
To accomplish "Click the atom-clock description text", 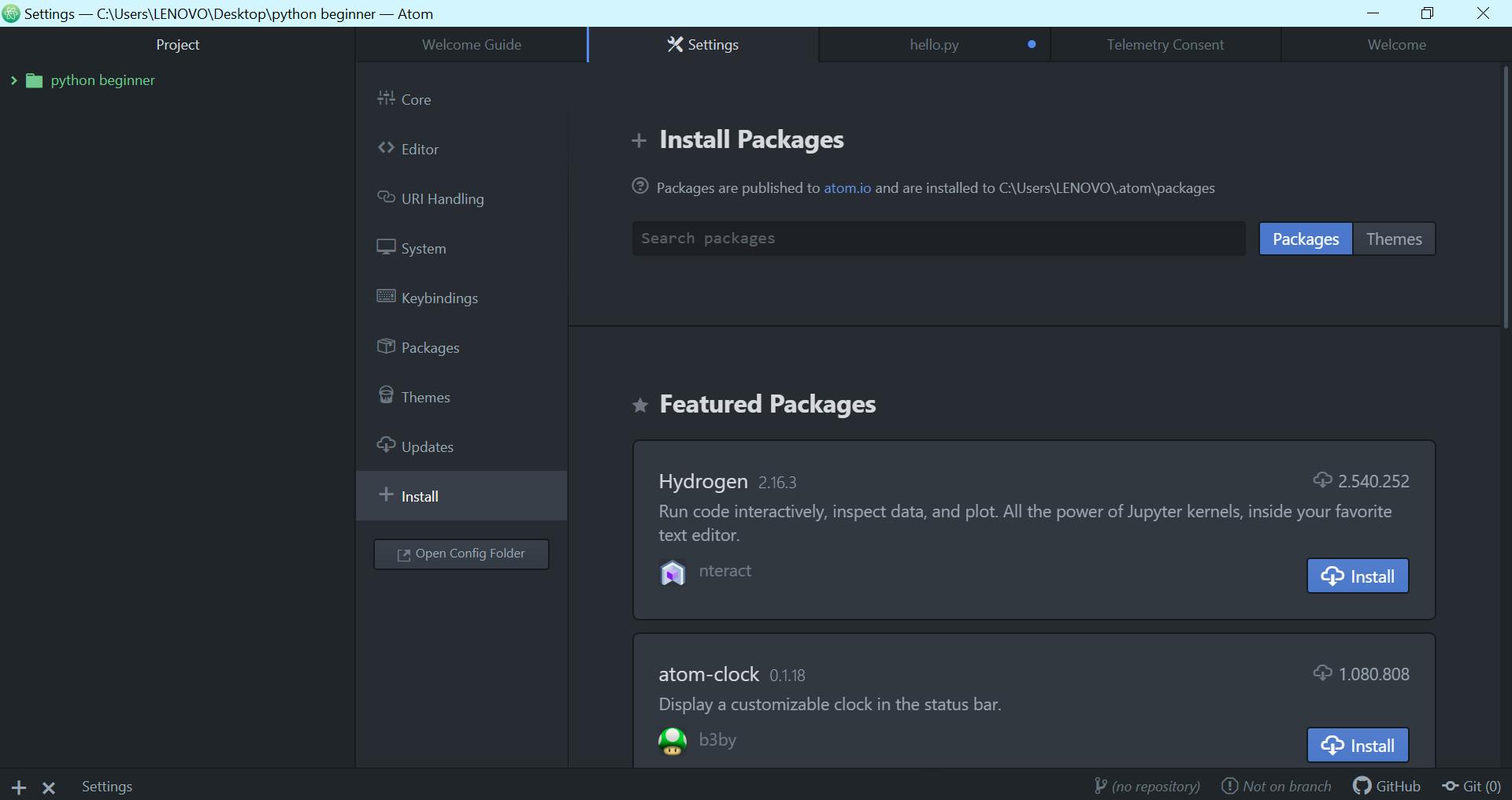I will coord(830,705).
